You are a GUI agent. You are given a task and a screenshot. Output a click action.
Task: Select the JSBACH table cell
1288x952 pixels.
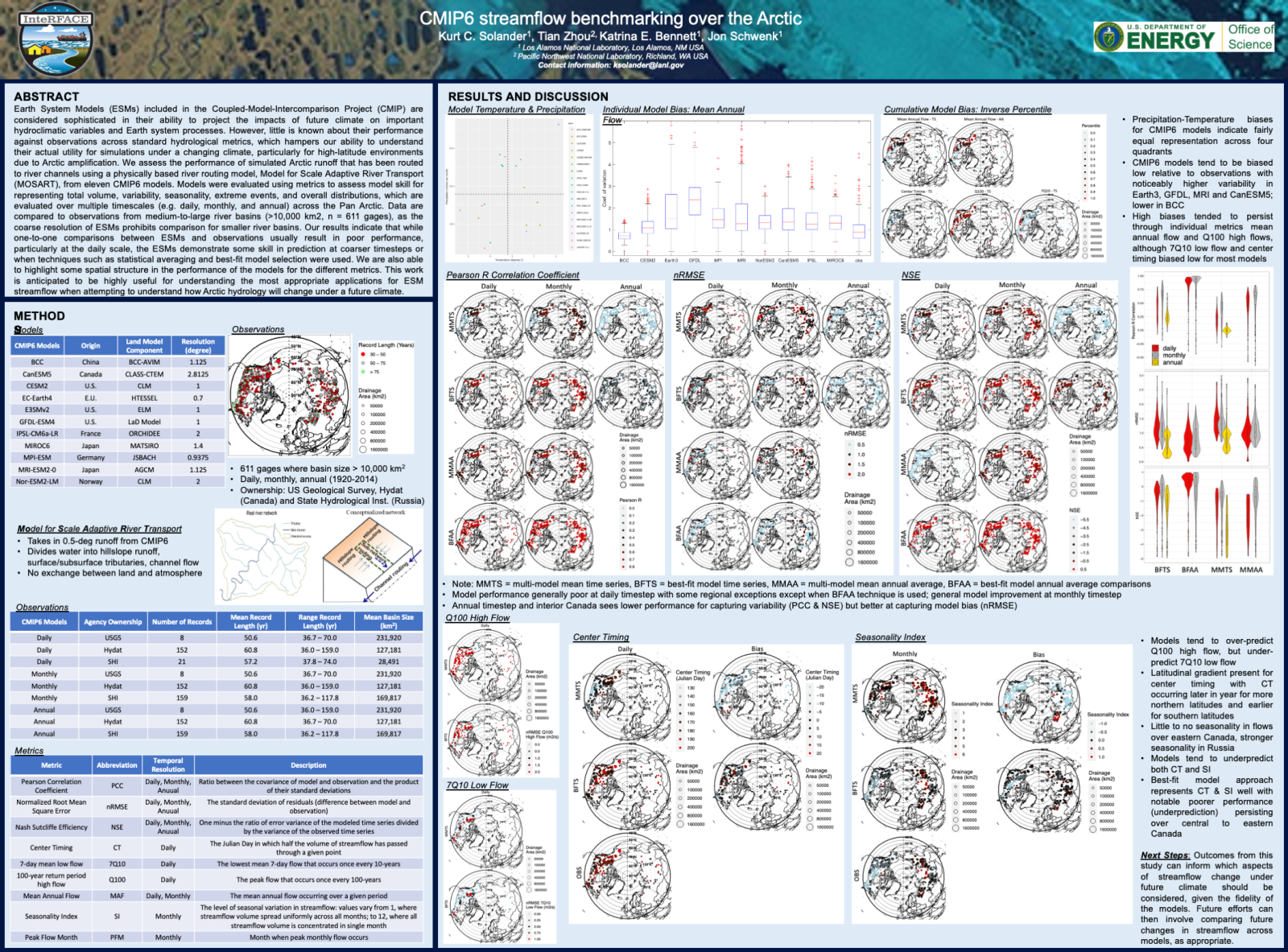144,458
